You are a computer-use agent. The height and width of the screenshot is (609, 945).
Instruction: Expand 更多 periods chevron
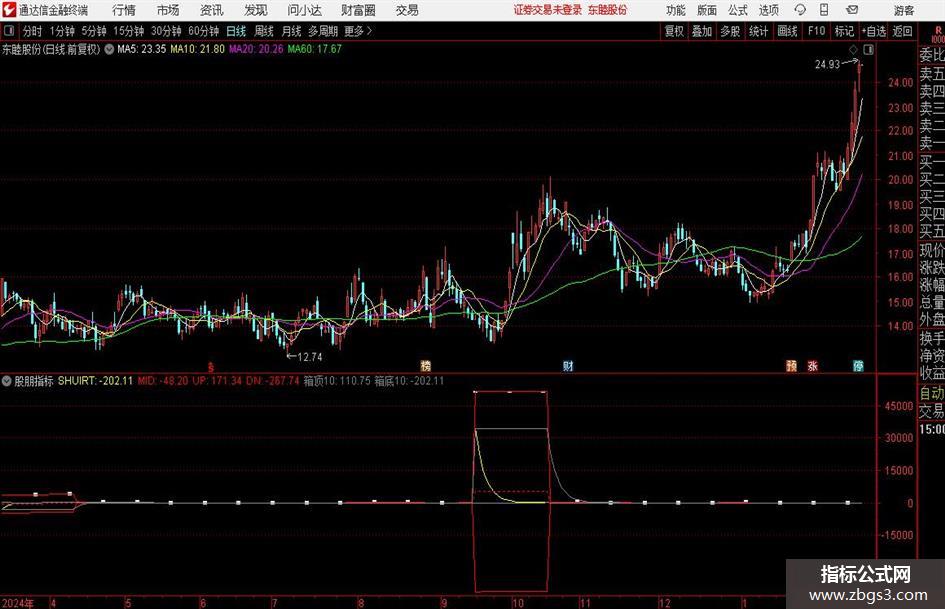369,31
